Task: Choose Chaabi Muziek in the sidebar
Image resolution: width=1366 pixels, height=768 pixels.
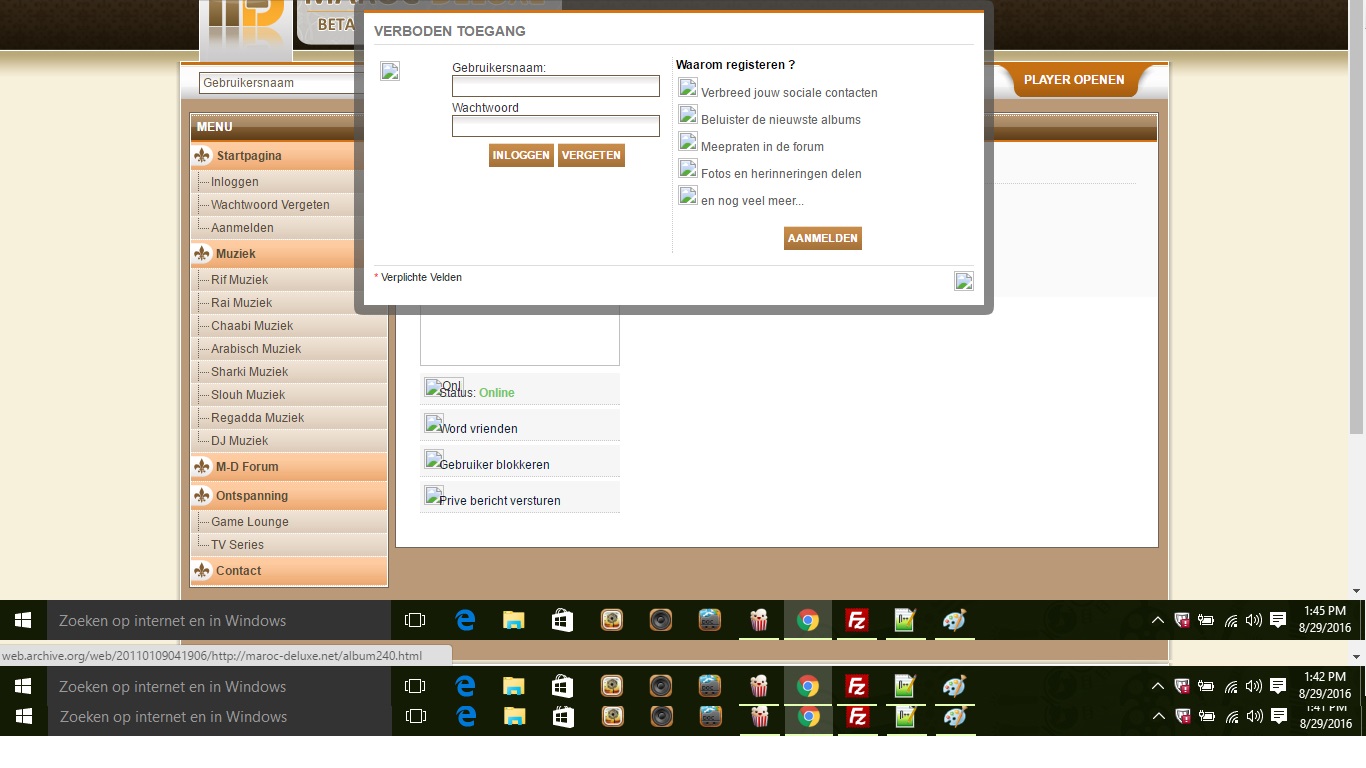Action: click(252, 326)
